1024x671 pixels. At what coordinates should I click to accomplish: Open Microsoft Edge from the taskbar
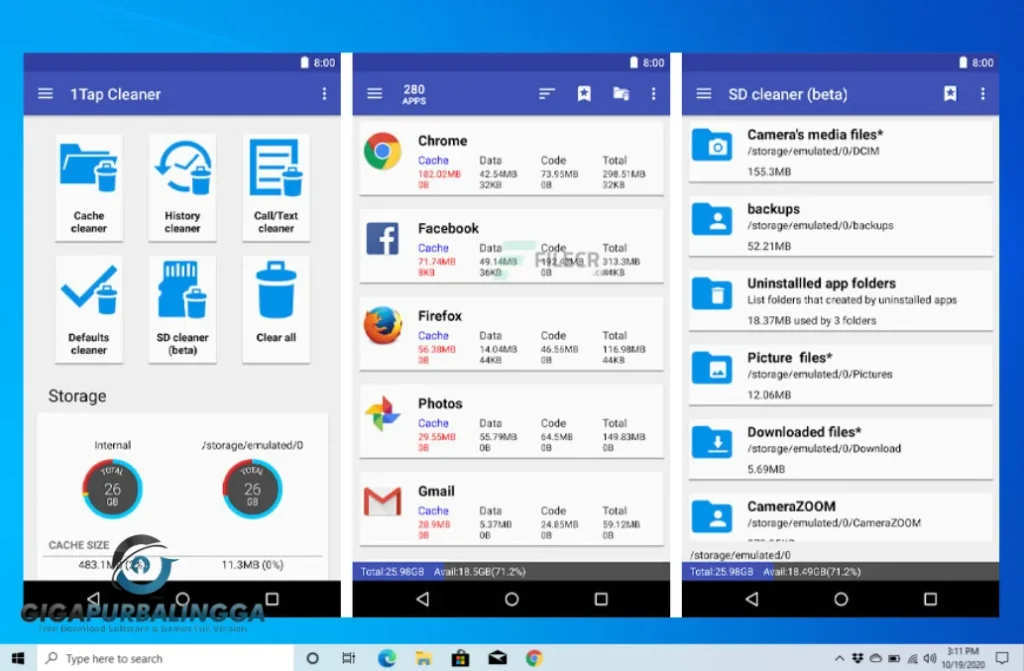pyautogui.click(x=386, y=658)
